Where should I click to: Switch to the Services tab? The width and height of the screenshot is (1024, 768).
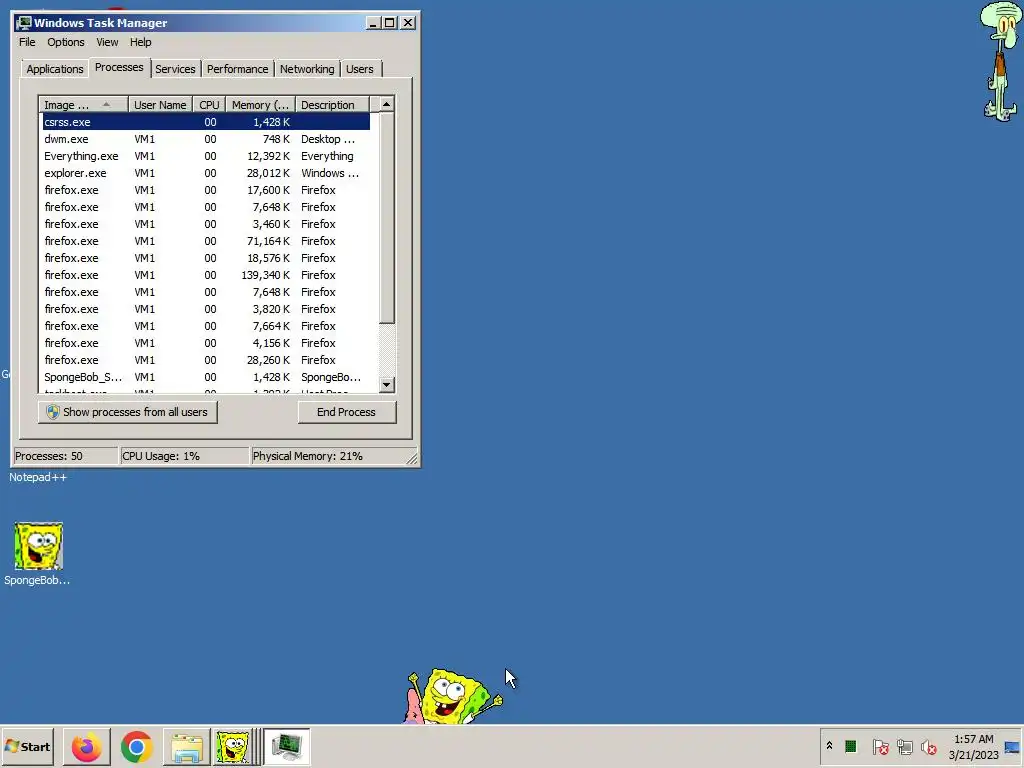click(175, 69)
